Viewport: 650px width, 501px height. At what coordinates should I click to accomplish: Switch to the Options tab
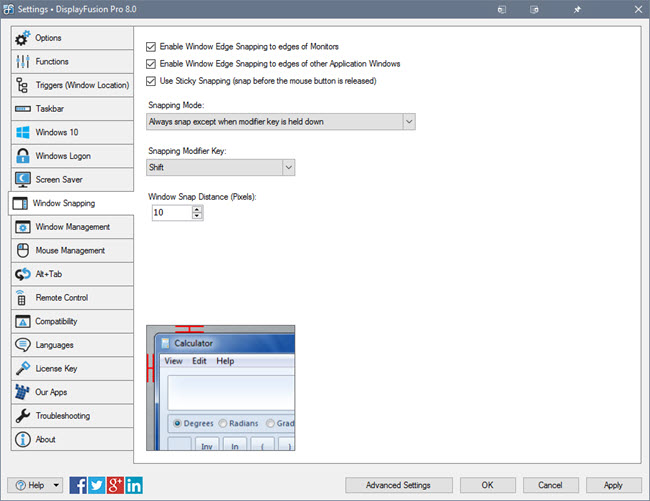click(x=72, y=38)
